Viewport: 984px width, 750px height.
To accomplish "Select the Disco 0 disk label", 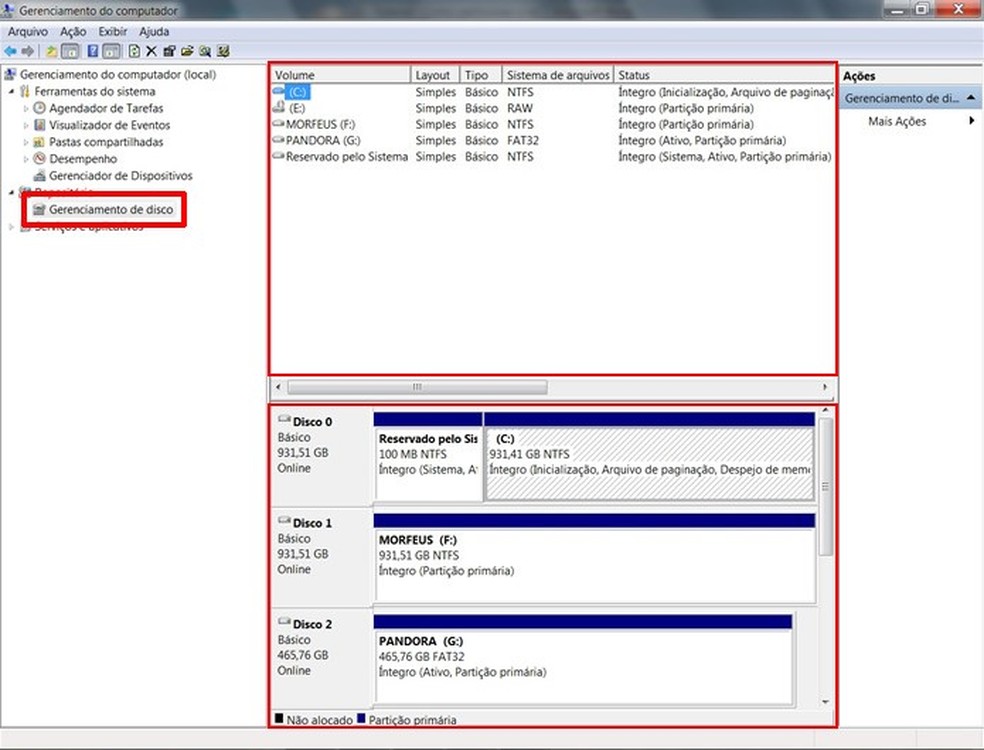I will click(x=313, y=422).
